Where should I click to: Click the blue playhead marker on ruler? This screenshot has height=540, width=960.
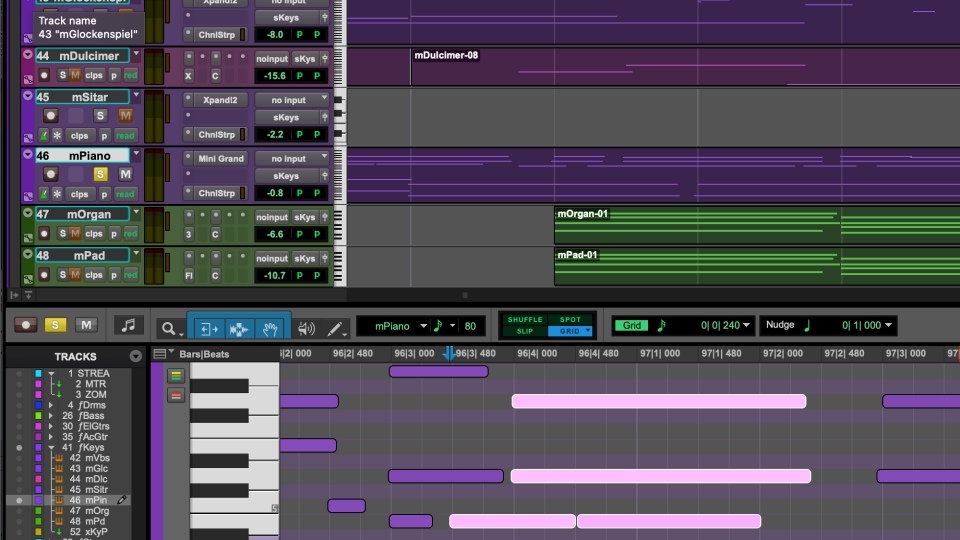point(449,353)
